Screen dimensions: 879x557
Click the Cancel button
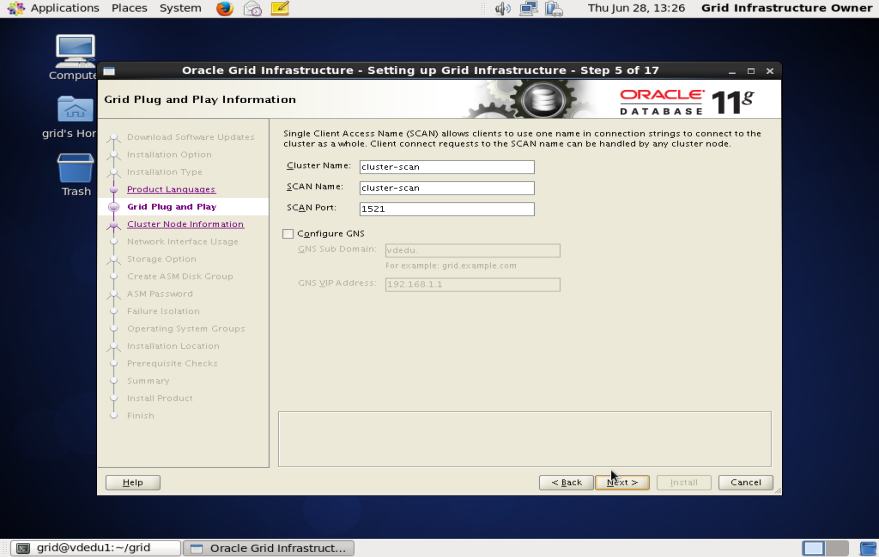(x=746, y=482)
